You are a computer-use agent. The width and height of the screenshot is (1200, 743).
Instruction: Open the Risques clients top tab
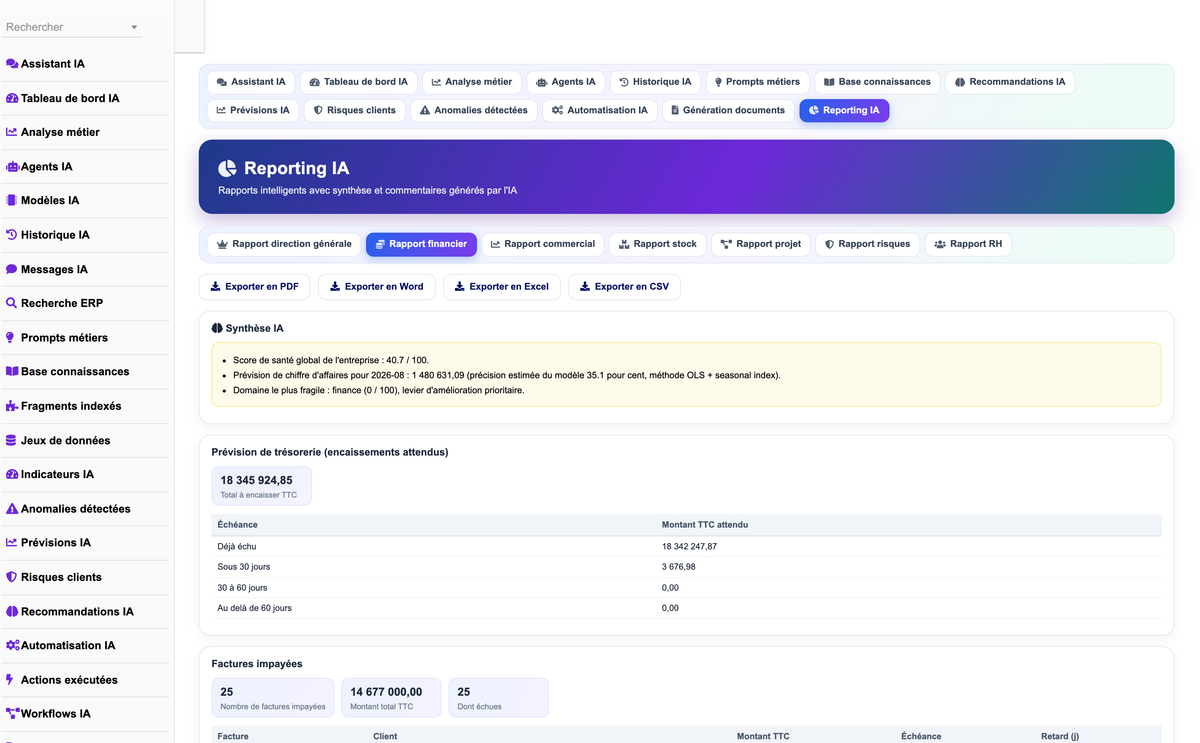click(355, 110)
